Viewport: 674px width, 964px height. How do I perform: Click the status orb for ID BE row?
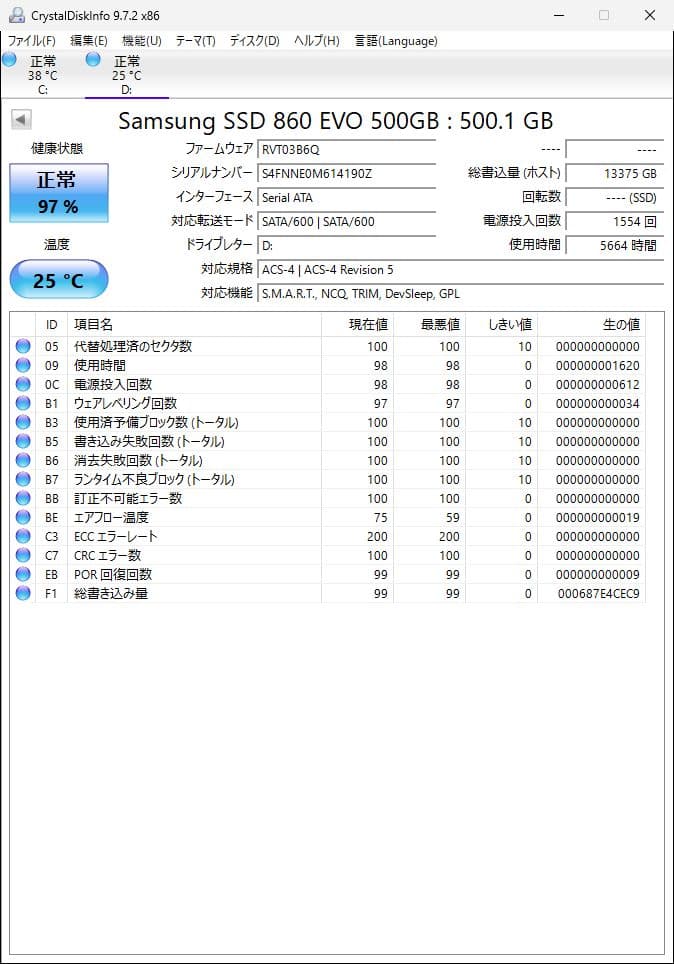pyautogui.click(x=23, y=517)
